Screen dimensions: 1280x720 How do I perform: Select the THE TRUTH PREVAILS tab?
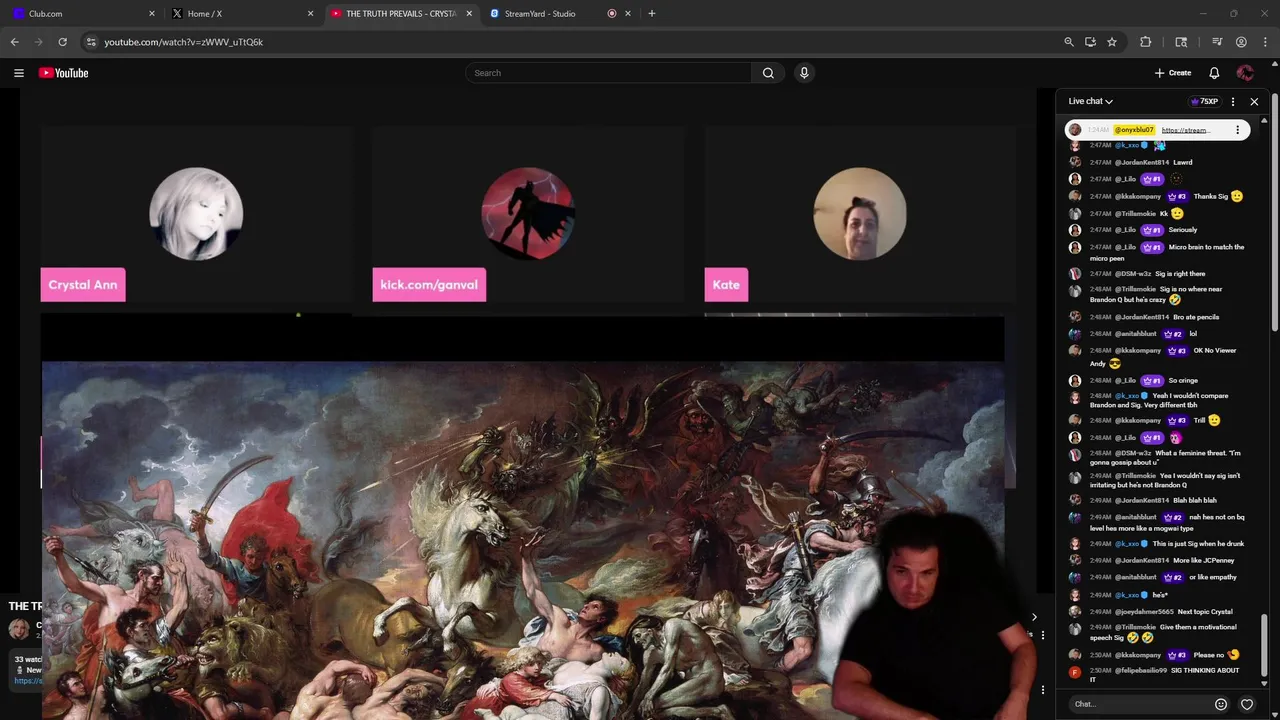(400, 14)
